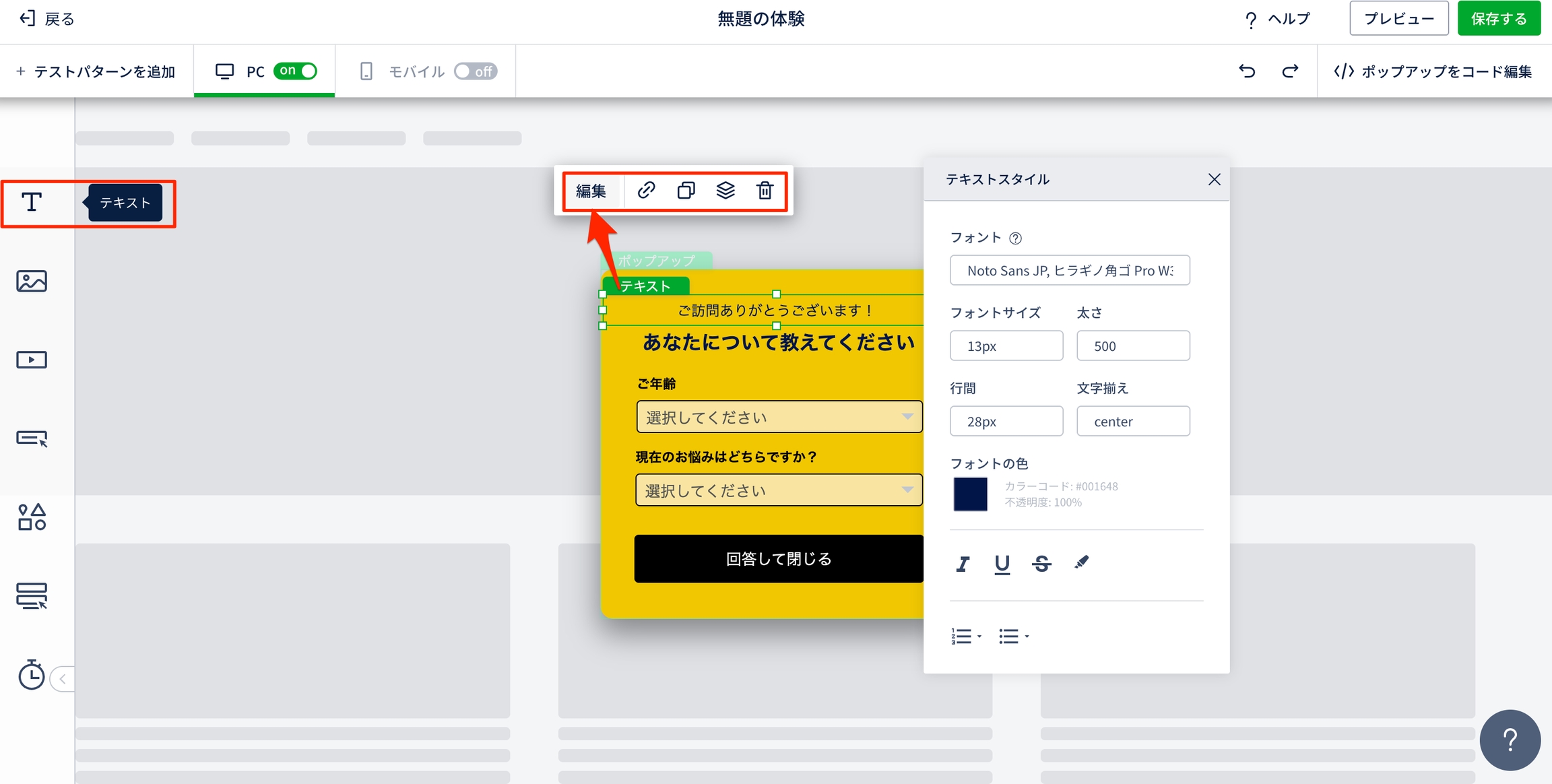
Task: Open the layers order icon
Action: click(725, 191)
